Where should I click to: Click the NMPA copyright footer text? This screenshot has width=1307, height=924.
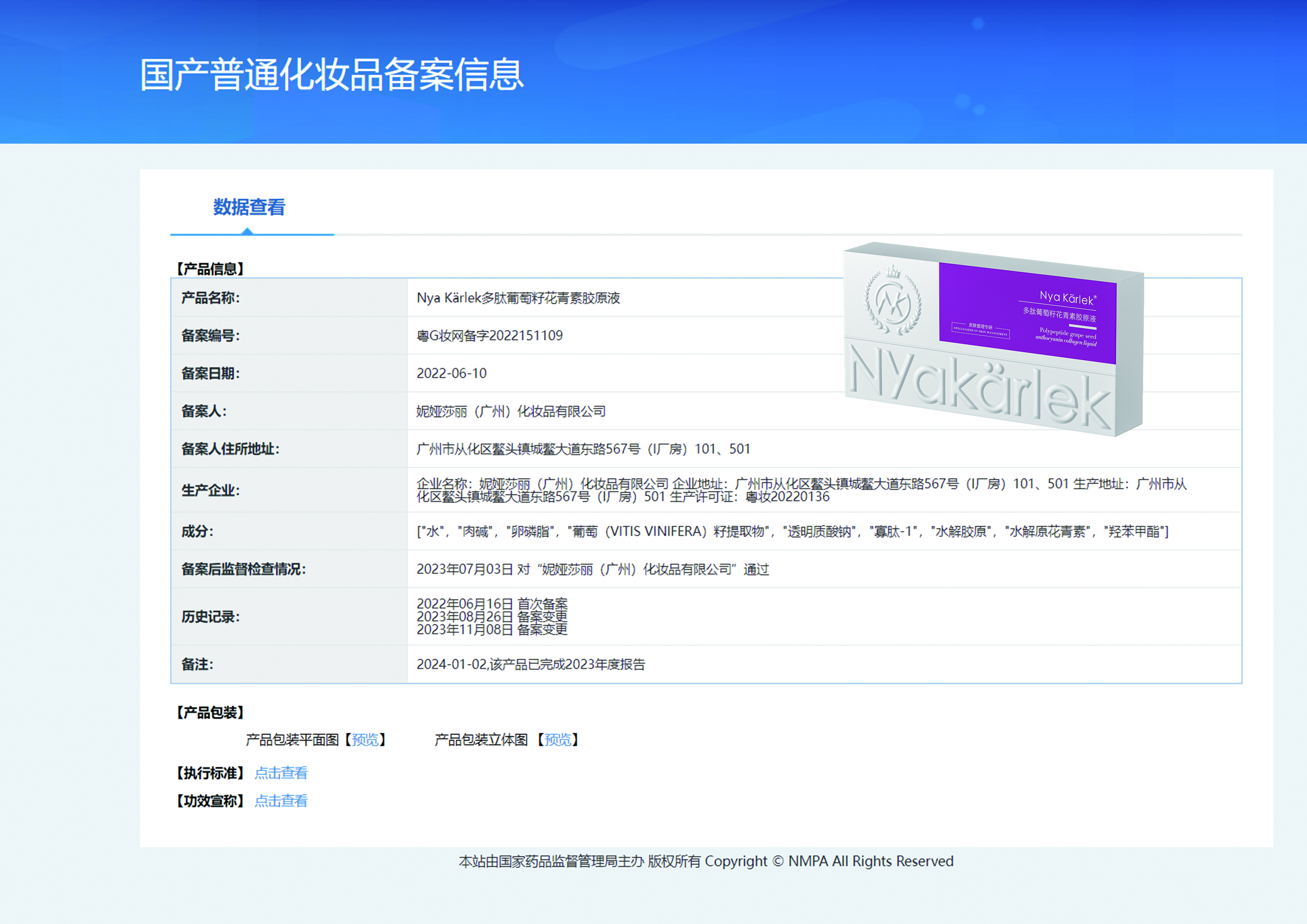click(706, 861)
